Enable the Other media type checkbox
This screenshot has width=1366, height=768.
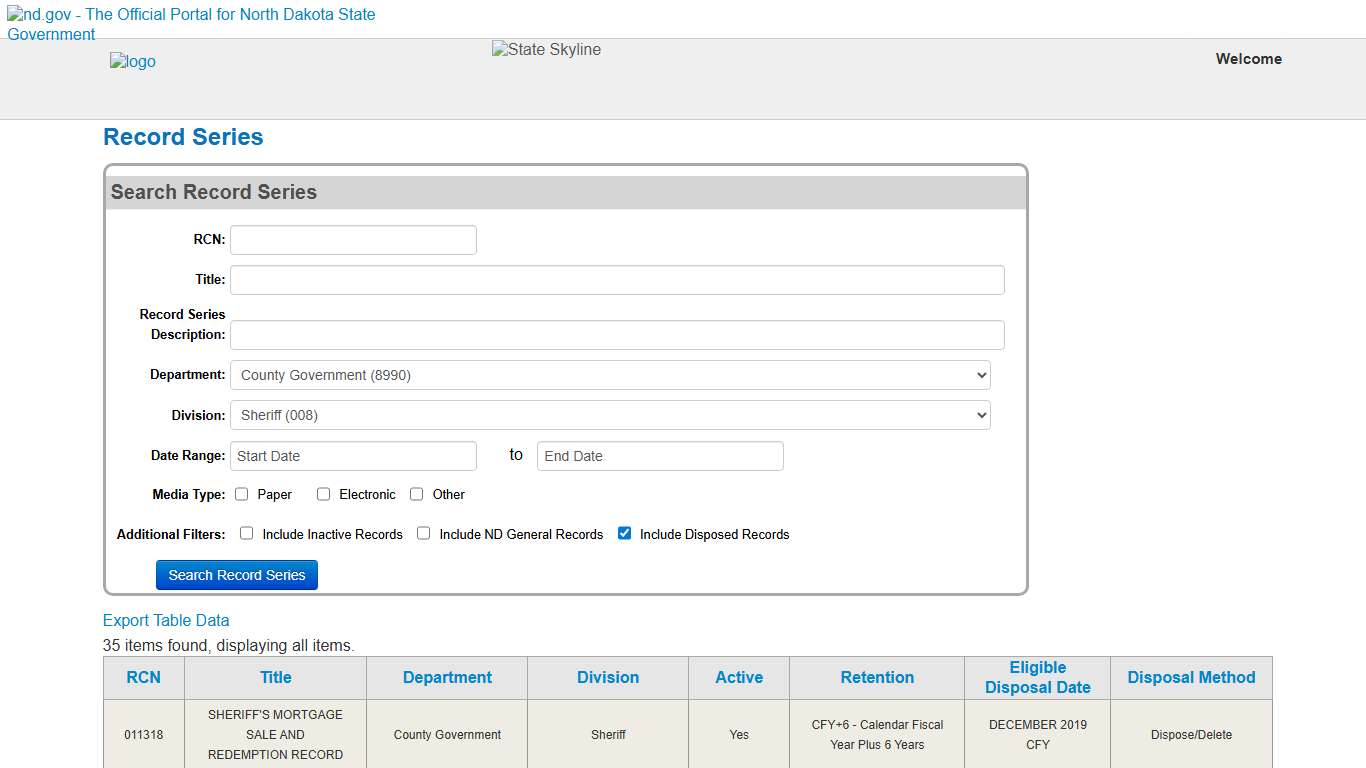pyautogui.click(x=416, y=493)
